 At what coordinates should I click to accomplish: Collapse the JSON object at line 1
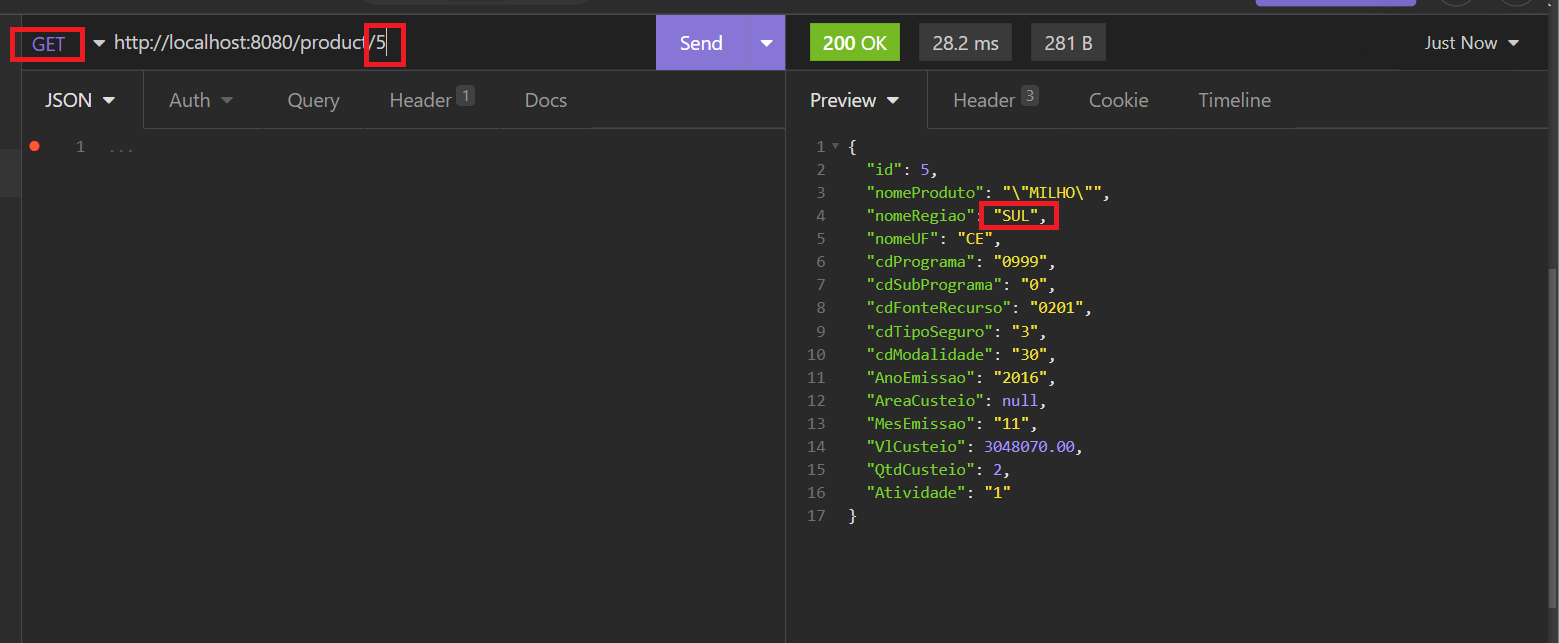[836, 146]
